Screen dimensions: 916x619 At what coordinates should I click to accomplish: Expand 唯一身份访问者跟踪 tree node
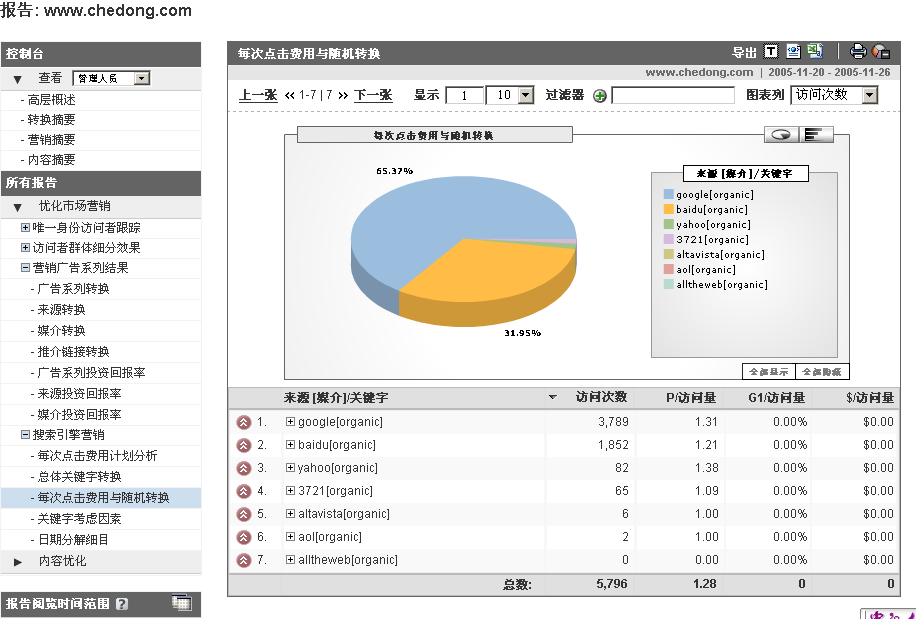(x=25, y=228)
